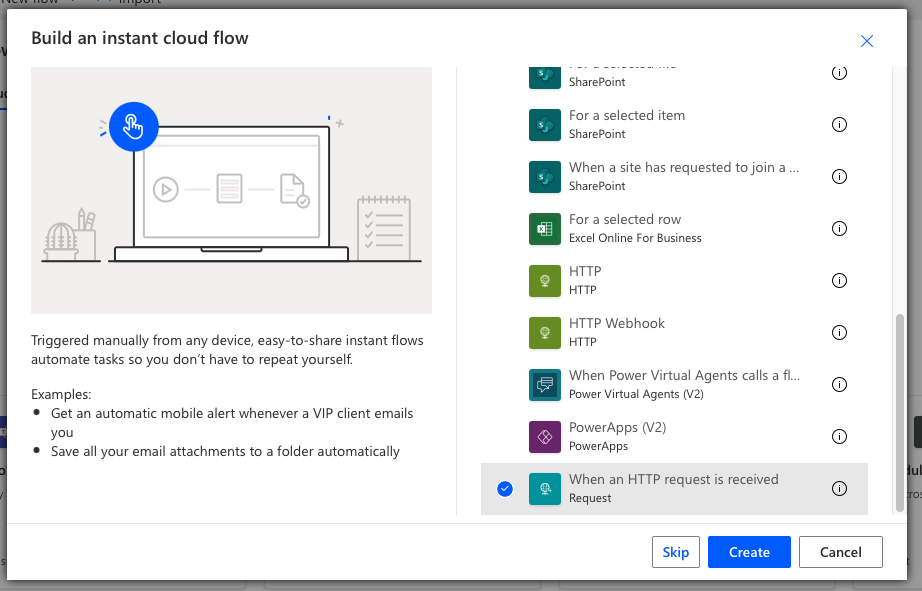Open info for Power Virtual Agents trigger
Image resolution: width=922 pixels, height=591 pixels.
point(839,385)
